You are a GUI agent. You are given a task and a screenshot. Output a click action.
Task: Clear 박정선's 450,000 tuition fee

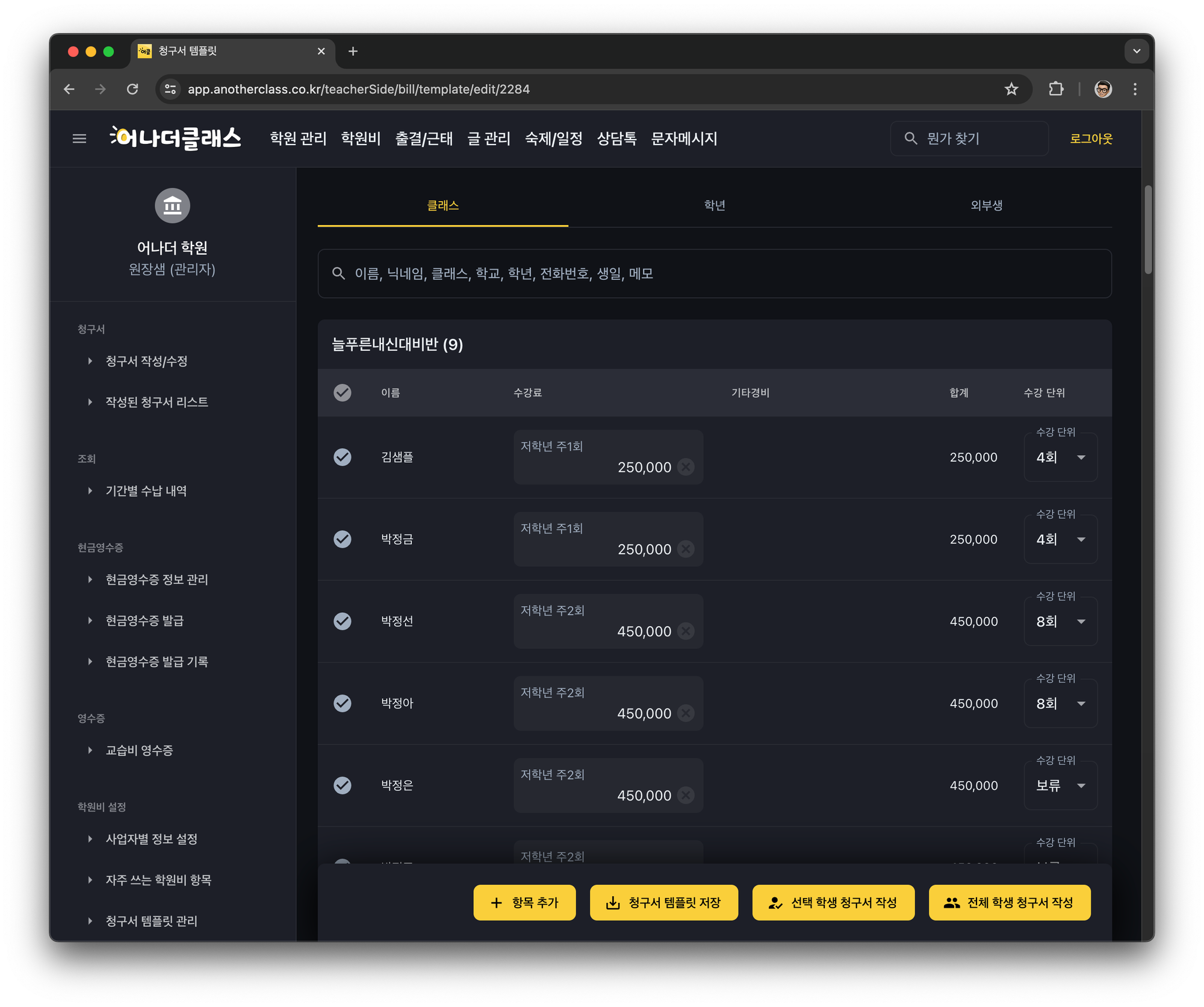[686, 631]
